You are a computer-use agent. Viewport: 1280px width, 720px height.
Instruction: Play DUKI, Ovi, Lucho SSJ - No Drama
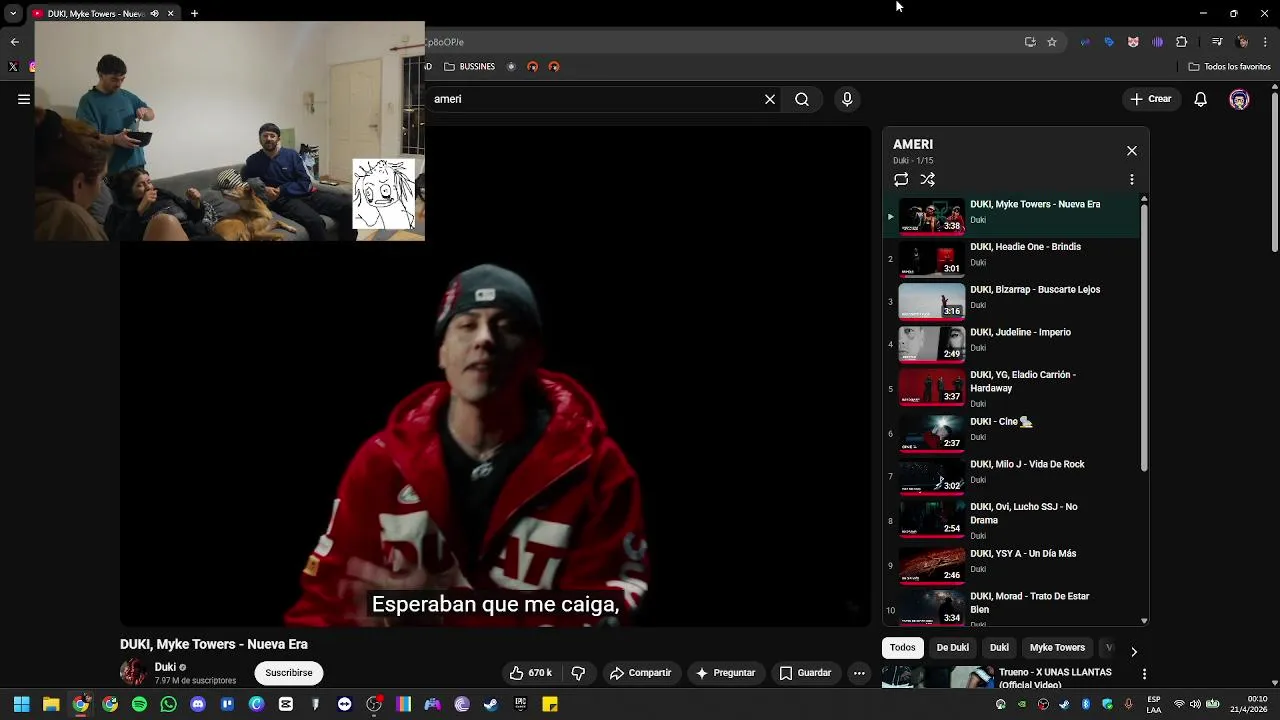tap(1011, 520)
